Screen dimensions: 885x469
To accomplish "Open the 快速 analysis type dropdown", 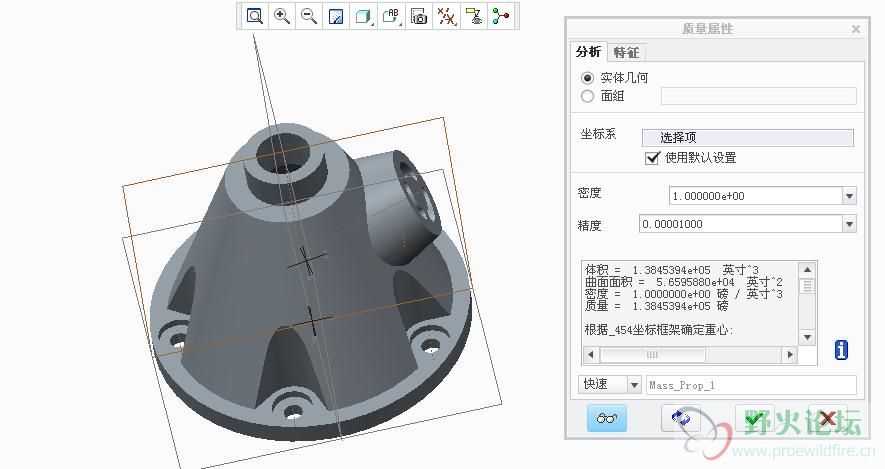I will pos(634,385).
